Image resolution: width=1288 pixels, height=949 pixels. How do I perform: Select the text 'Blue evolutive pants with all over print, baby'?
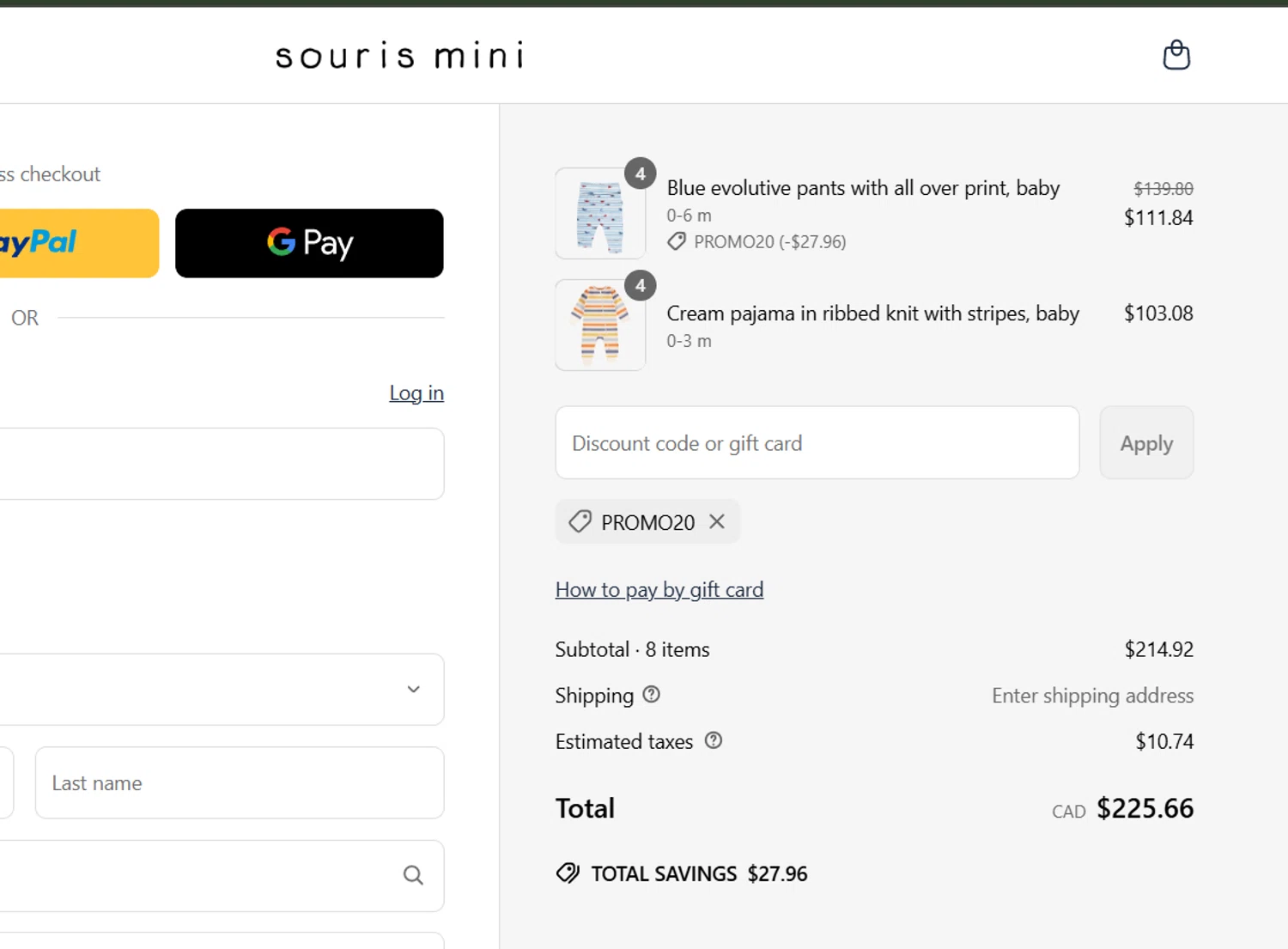pos(863,188)
